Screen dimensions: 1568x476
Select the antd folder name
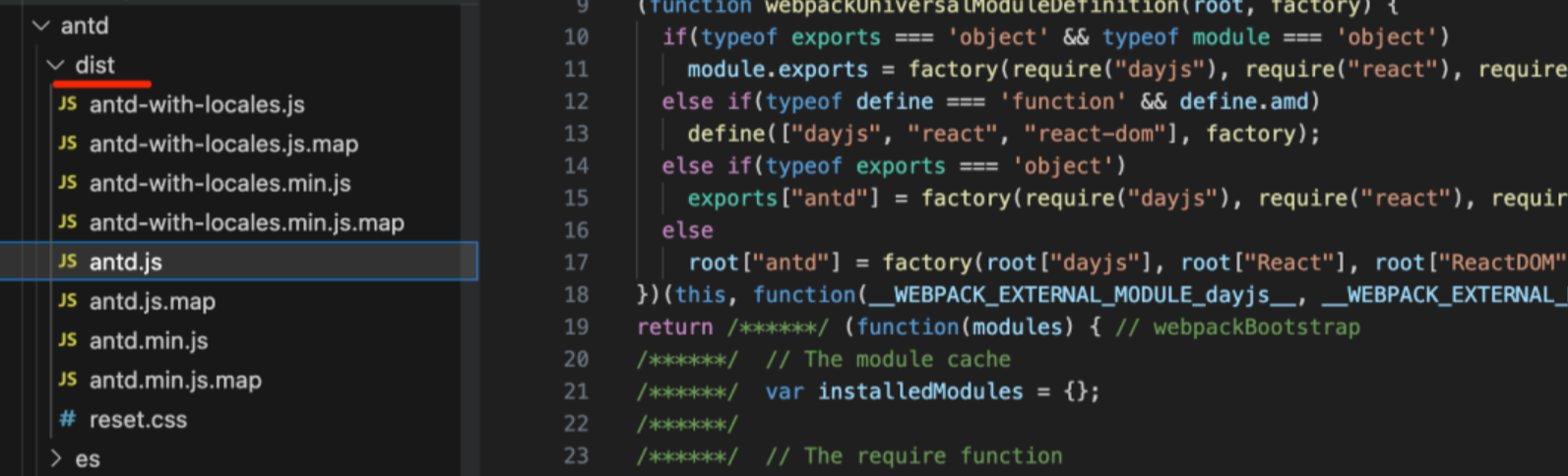(85, 26)
